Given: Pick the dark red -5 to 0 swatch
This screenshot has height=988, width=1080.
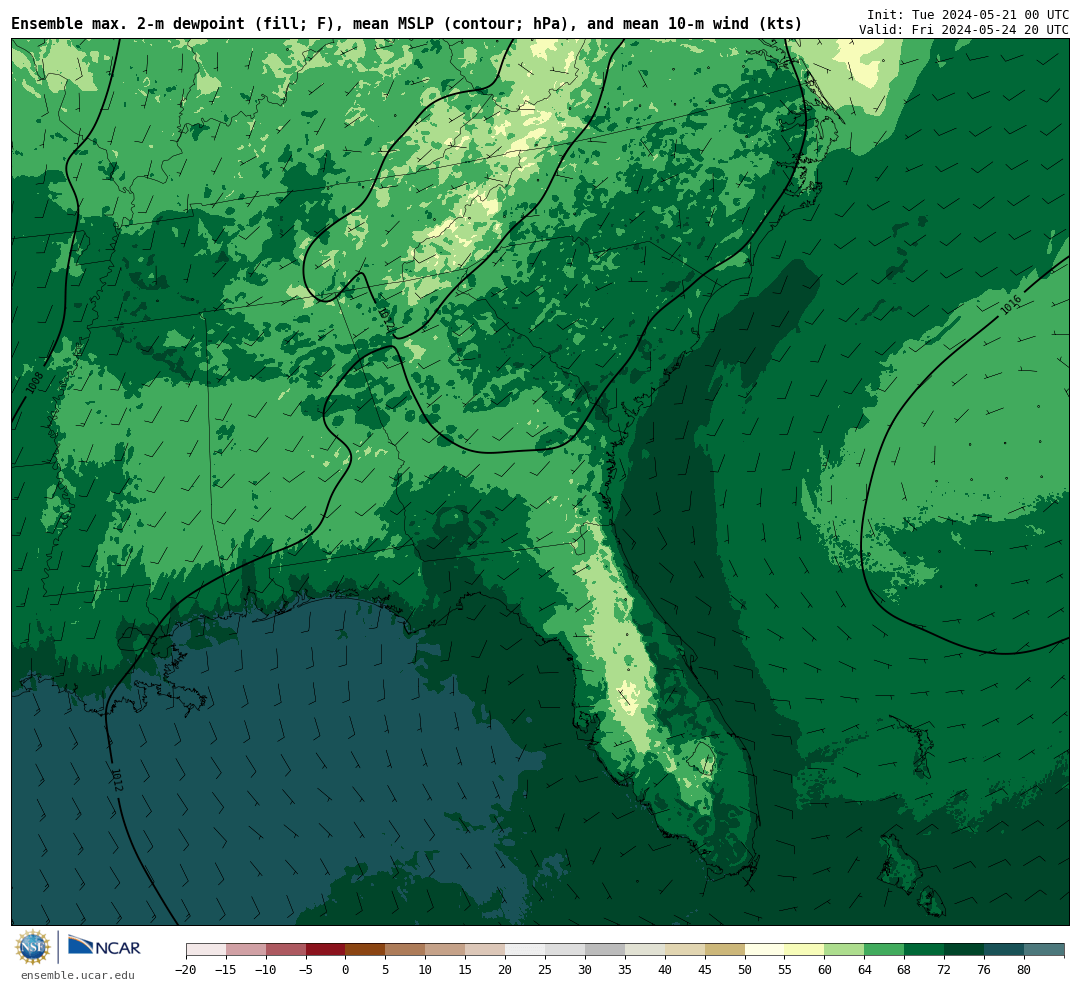Looking at the screenshot, I should (325, 950).
